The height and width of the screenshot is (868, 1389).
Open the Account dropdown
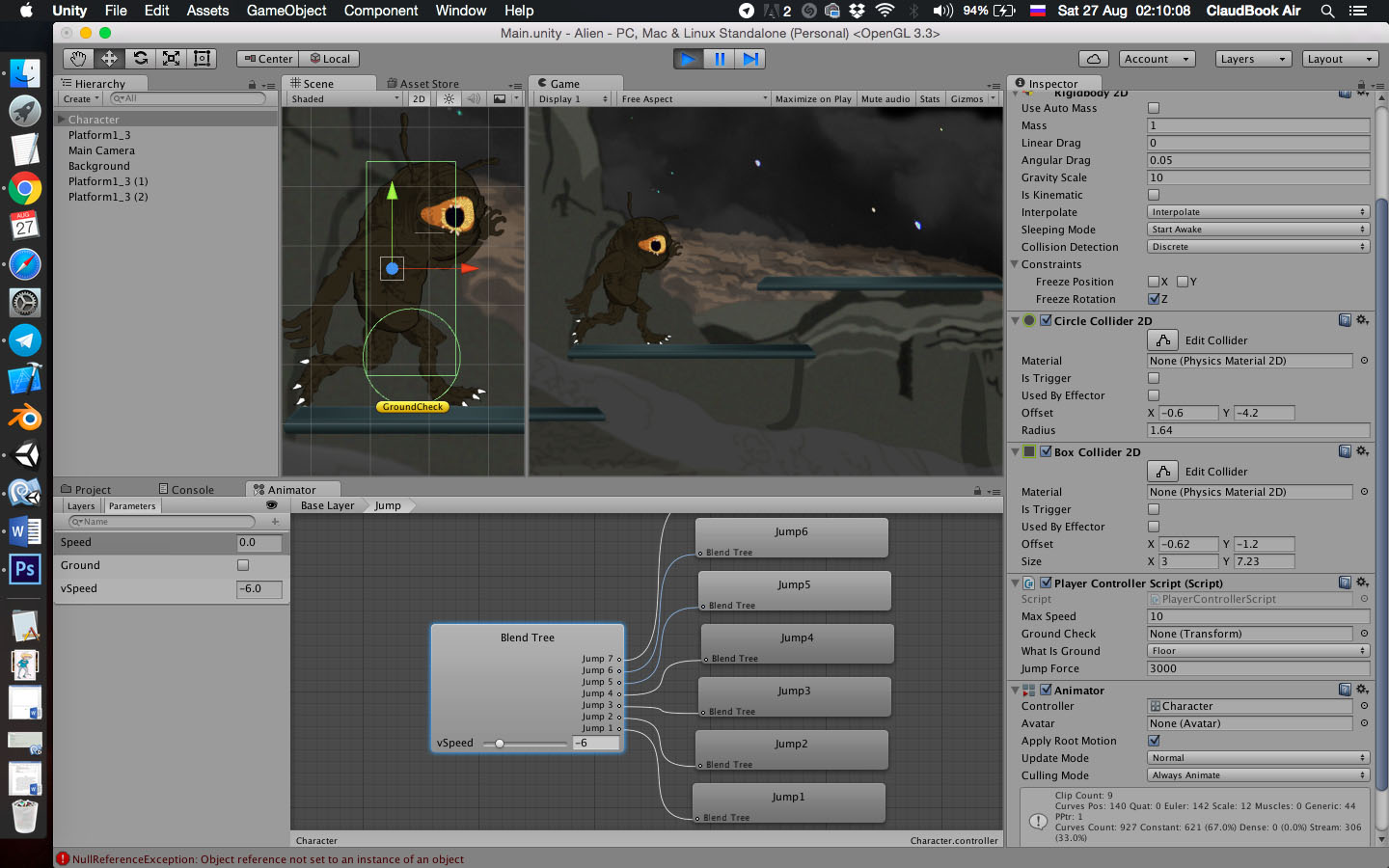(x=1157, y=59)
